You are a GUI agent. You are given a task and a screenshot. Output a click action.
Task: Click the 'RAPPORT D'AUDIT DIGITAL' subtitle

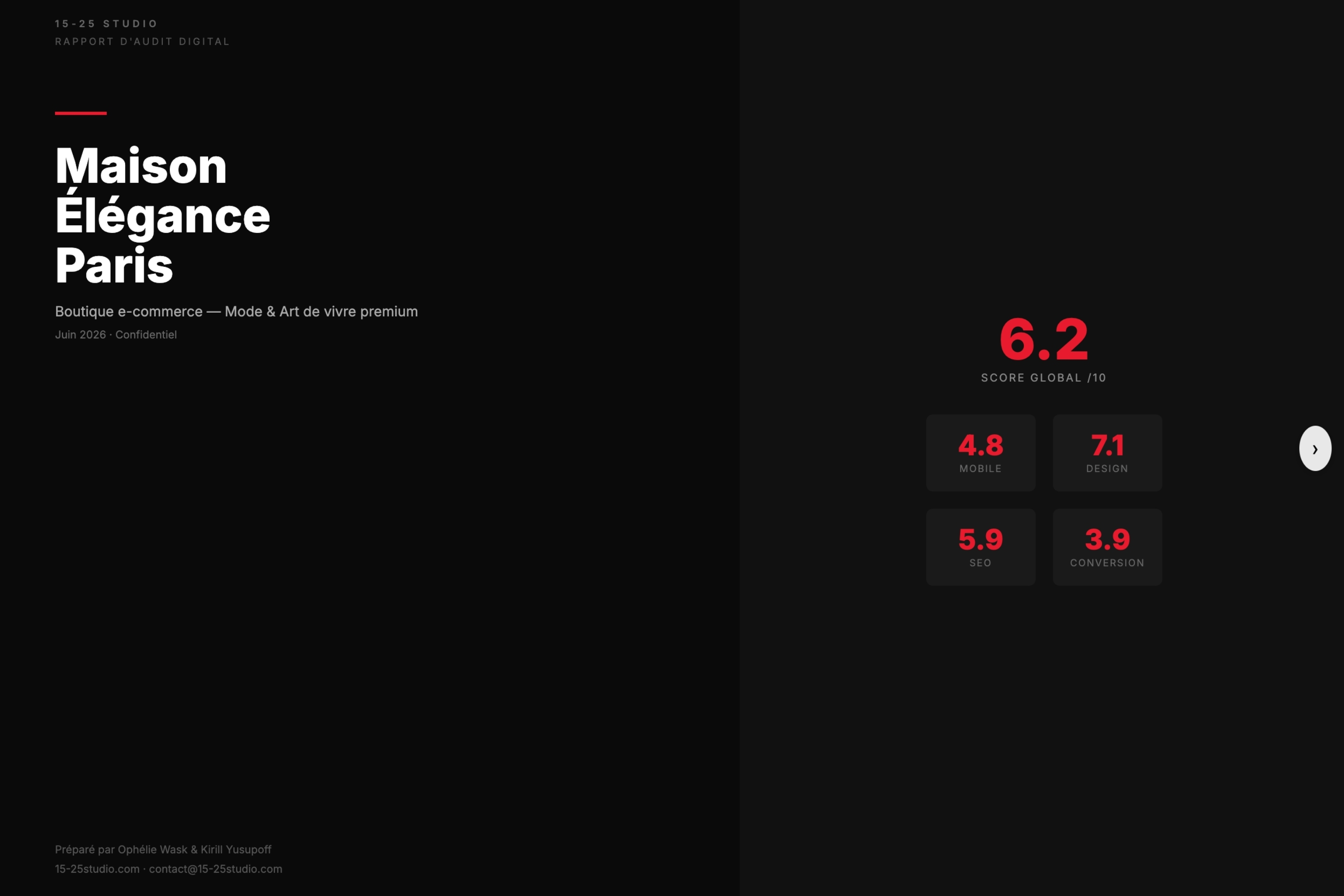[142, 42]
